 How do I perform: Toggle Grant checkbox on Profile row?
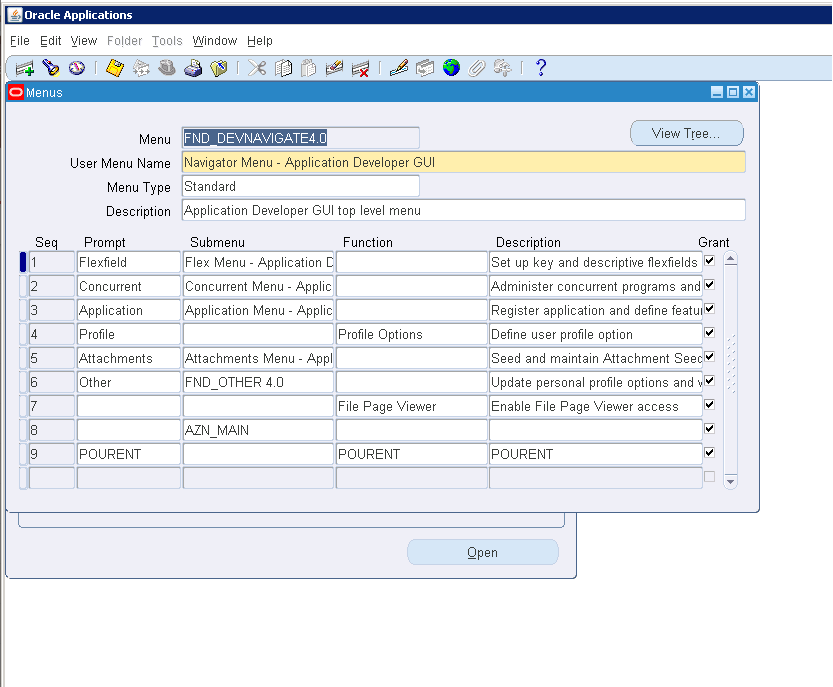[x=709, y=333]
